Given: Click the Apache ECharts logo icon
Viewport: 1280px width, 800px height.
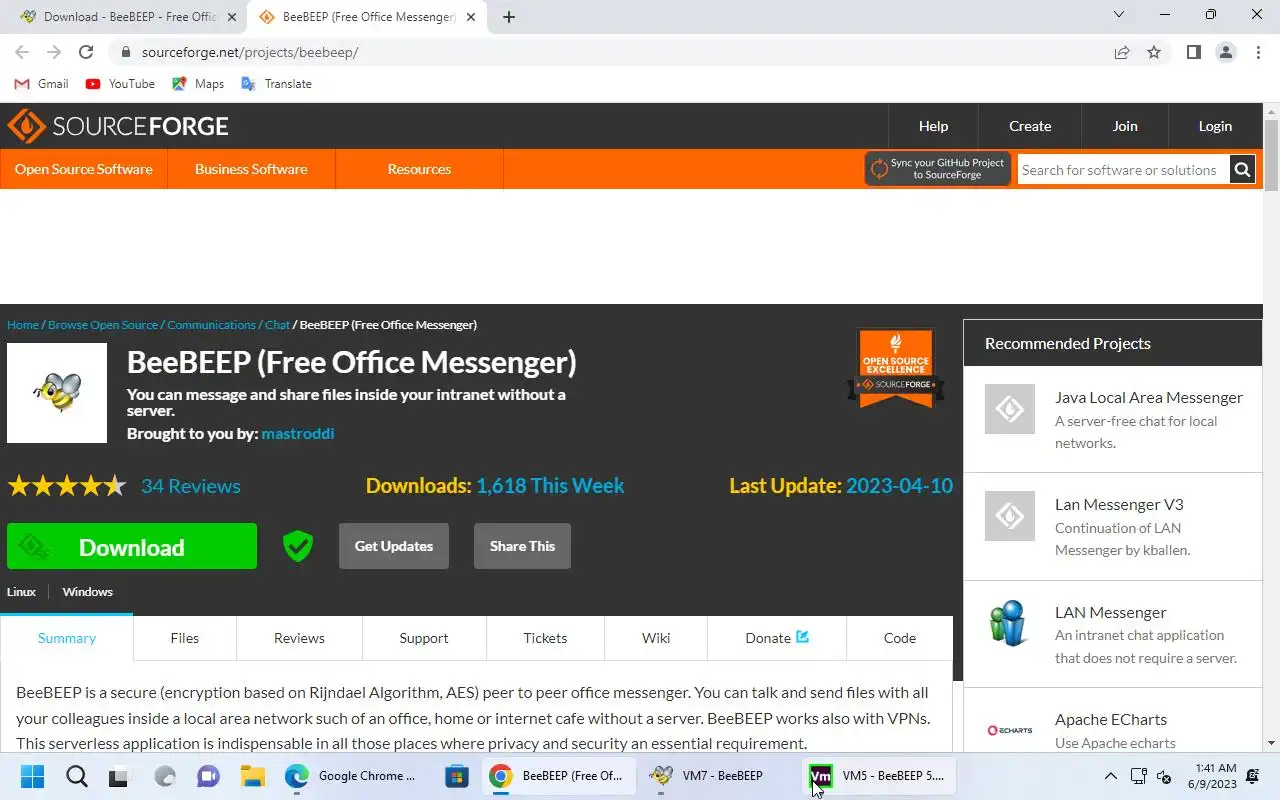Looking at the screenshot, I should point(1010,731).
